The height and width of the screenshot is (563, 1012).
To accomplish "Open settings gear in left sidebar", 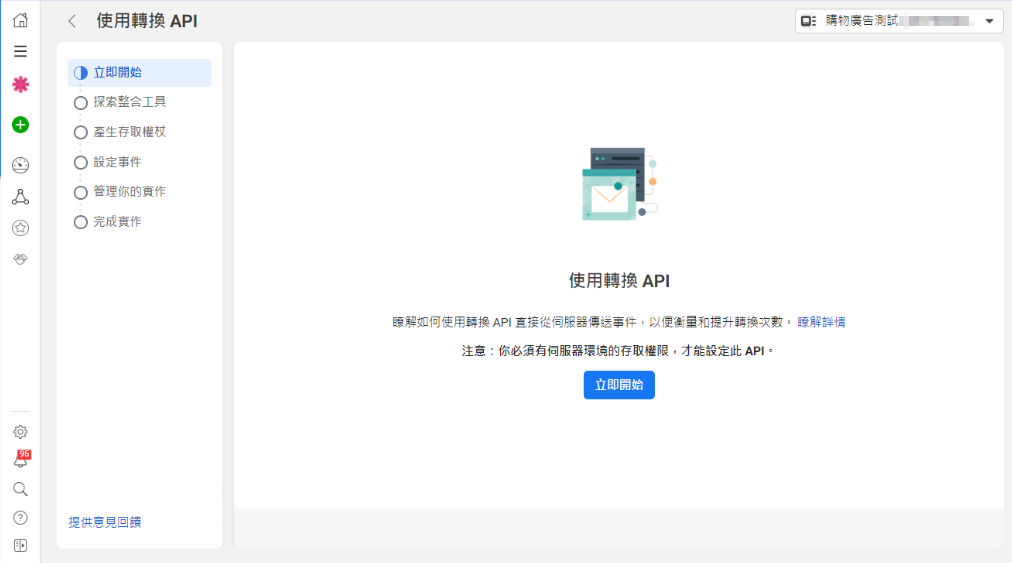I will point(20,432).
